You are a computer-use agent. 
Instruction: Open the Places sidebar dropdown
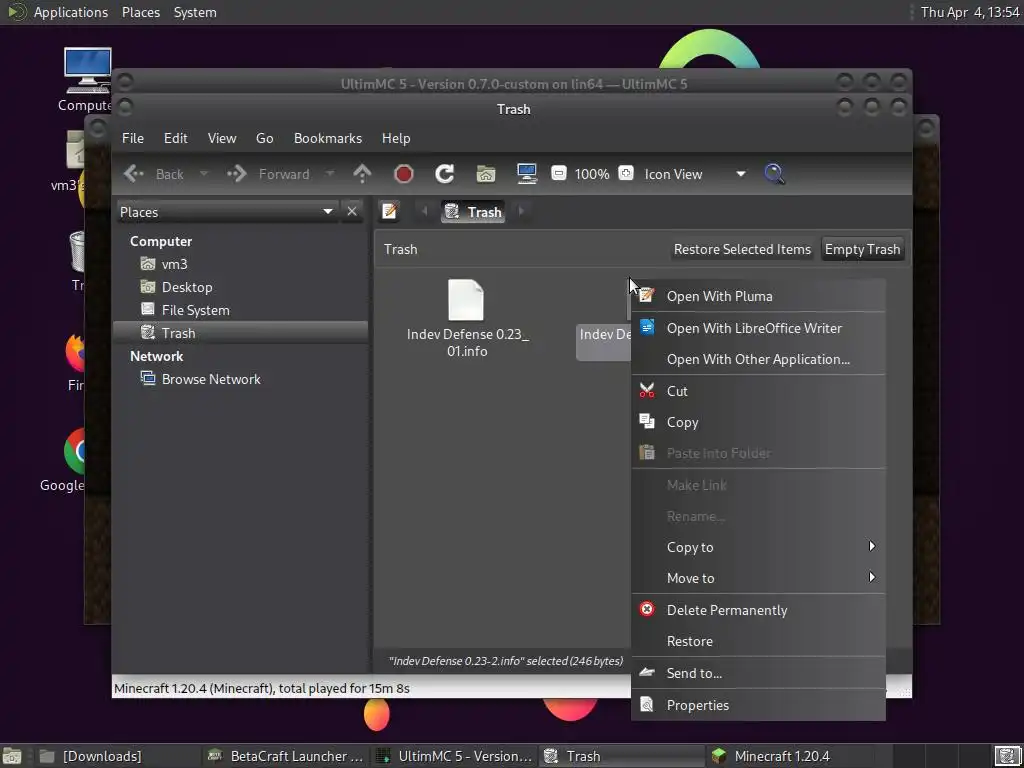227,212
